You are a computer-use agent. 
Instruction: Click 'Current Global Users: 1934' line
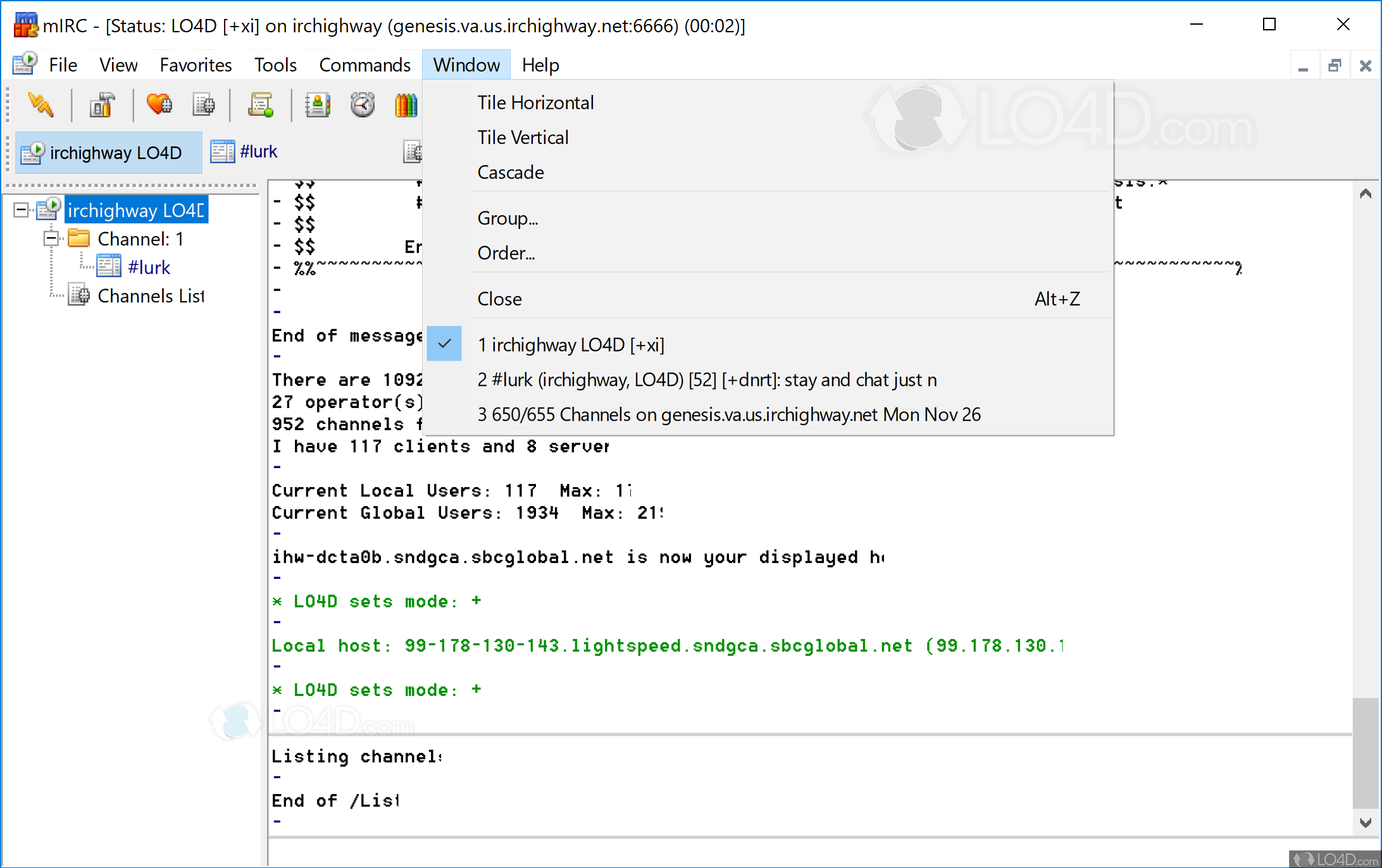[x=467, y=512]
